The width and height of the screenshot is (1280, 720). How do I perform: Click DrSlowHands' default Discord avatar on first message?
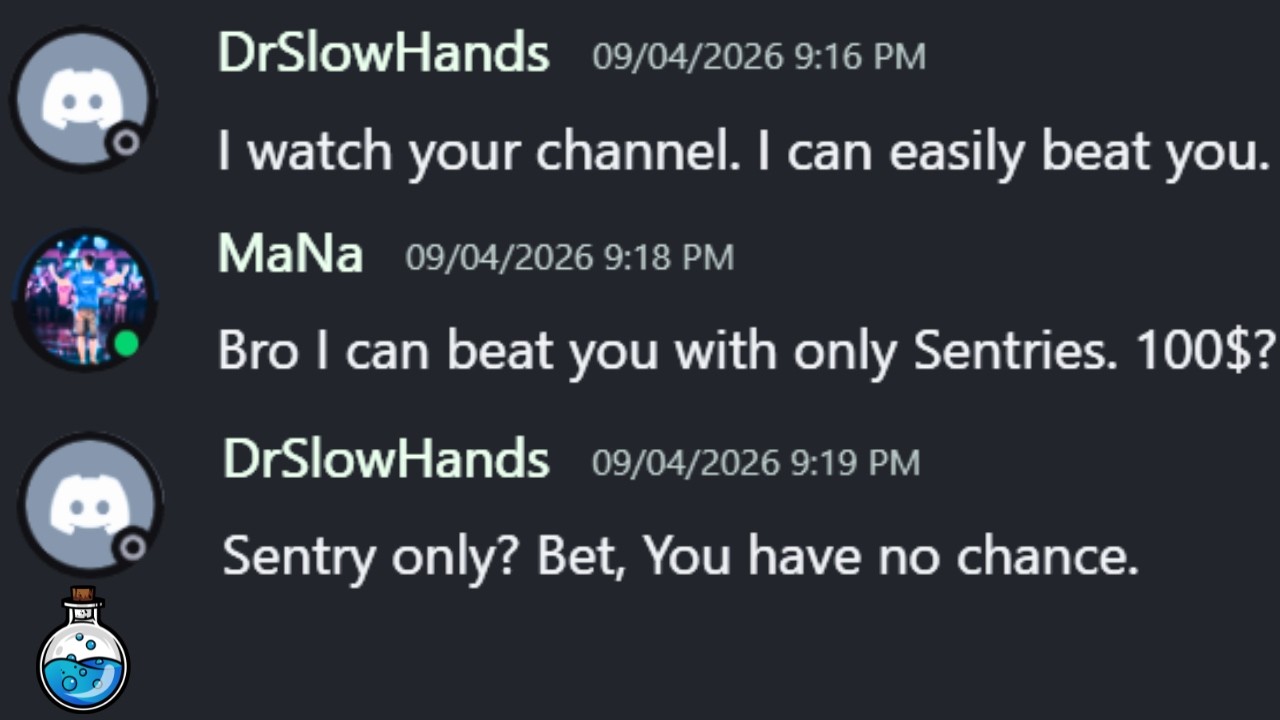(83, 99)
